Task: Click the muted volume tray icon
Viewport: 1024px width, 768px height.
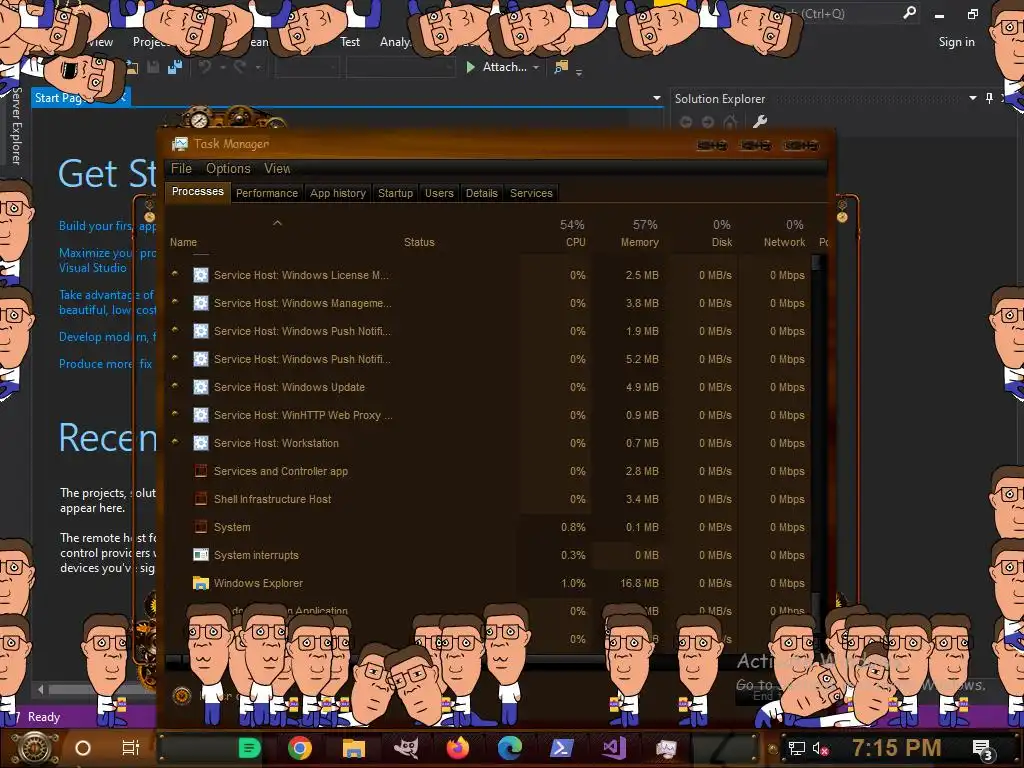Action: 820,748
